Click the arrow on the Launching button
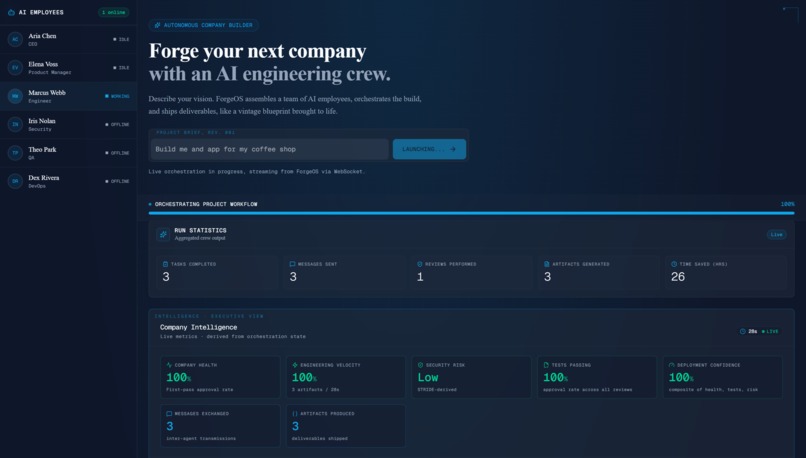This screenshot has height=458, width=806. coord(453,149)
